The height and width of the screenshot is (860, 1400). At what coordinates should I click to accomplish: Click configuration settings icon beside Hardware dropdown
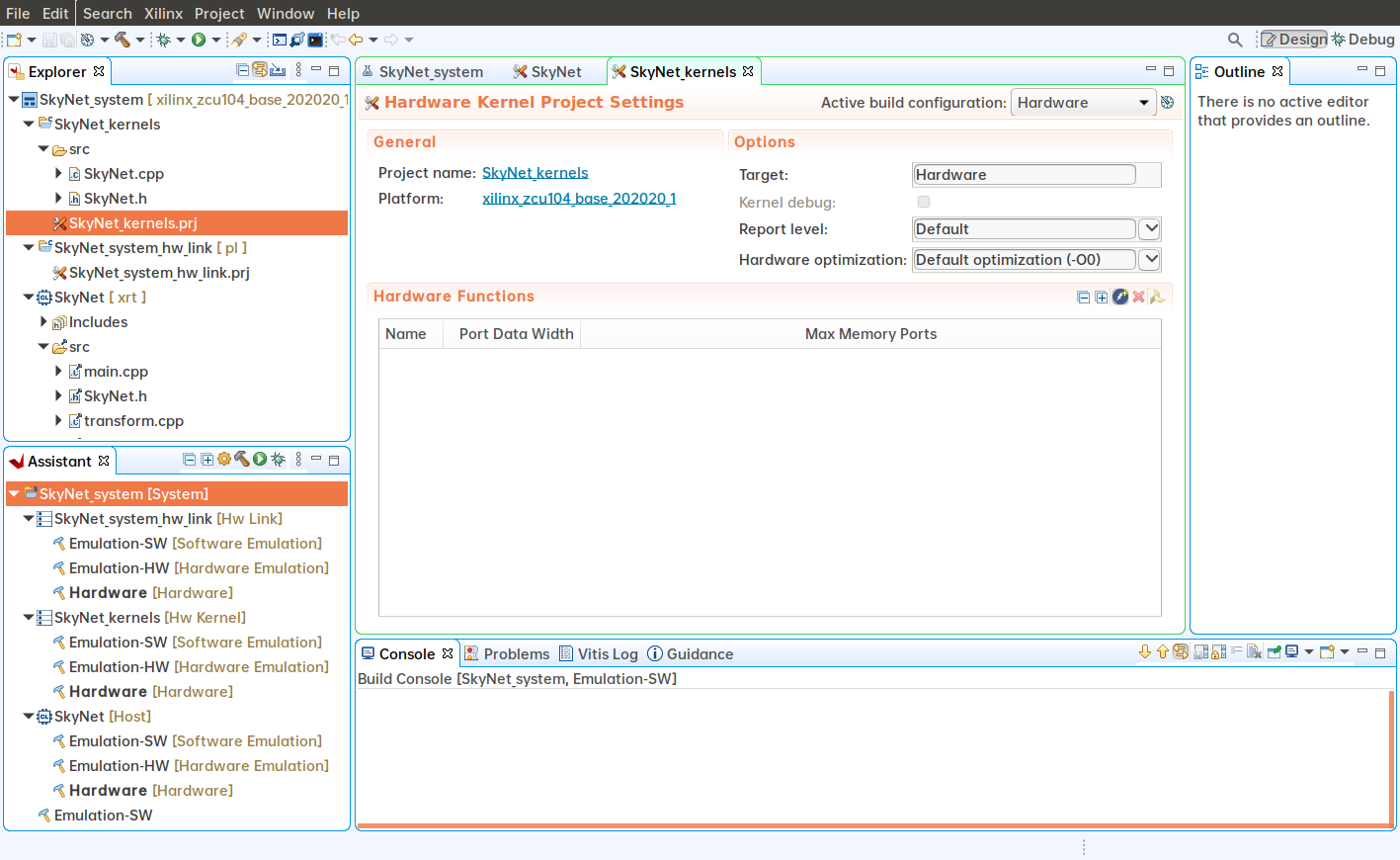click(1167, 103)
